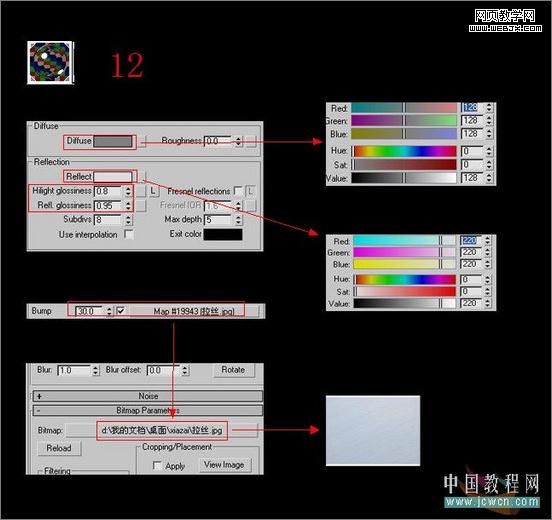The width and height of the screenshot is (552, 520).
Task: Toggle the Hilight glossiness L lock button
Action: (x=153, y=191)
